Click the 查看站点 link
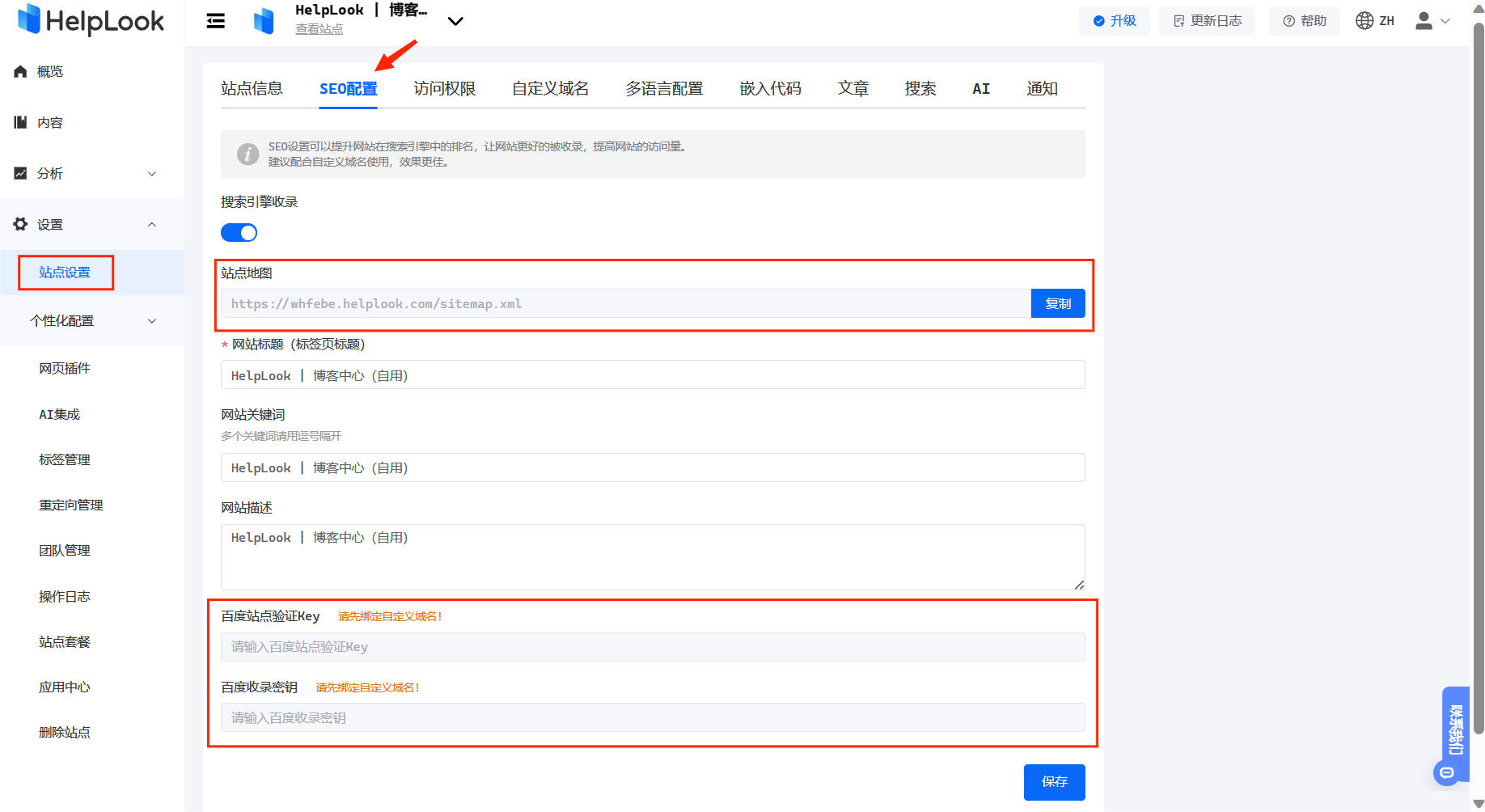 click(x=319, y=29)
